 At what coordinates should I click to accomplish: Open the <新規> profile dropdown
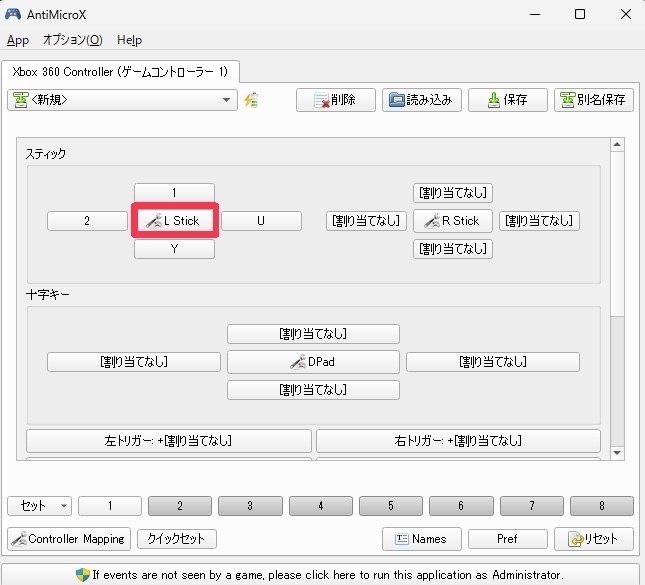(x=122, y=100)
